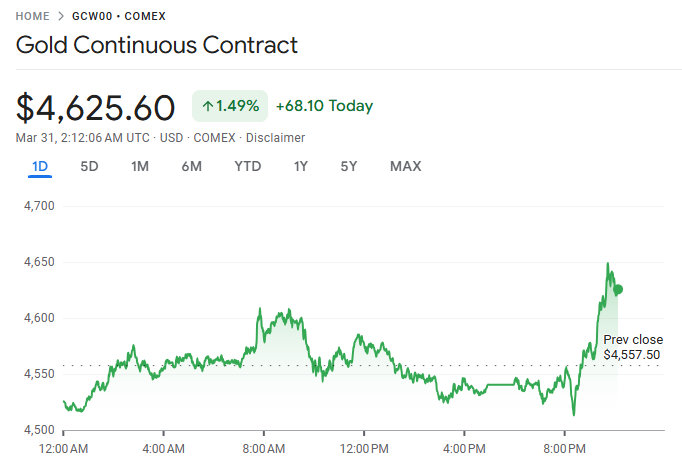Click the 4,700 y-axis label
Image resolution: width=682 pixels, height=463 pixels.
tap(38, 205)
